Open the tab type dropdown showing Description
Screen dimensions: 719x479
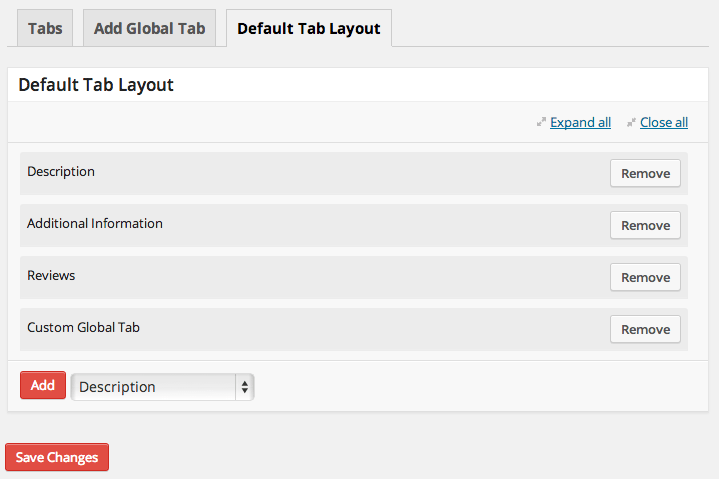coord(155,387)
